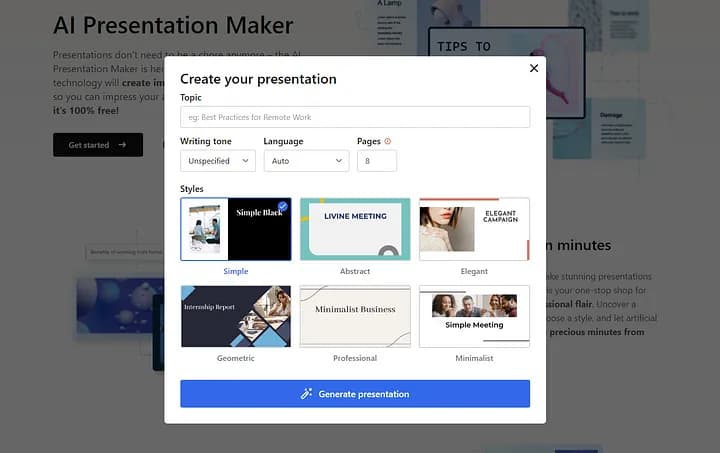Click the Topic input field

(355, 117)
